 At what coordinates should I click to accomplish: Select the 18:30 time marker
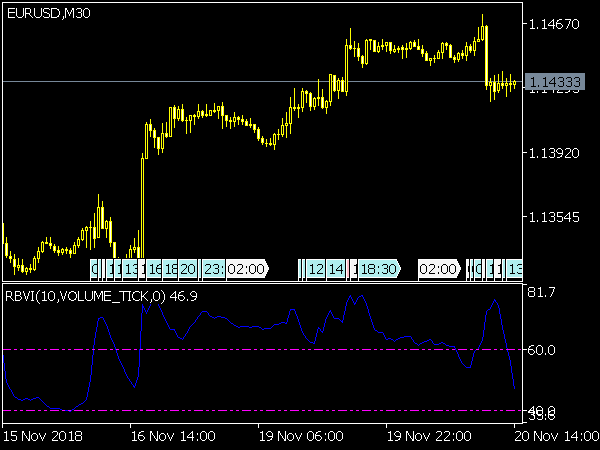point(379,269)
